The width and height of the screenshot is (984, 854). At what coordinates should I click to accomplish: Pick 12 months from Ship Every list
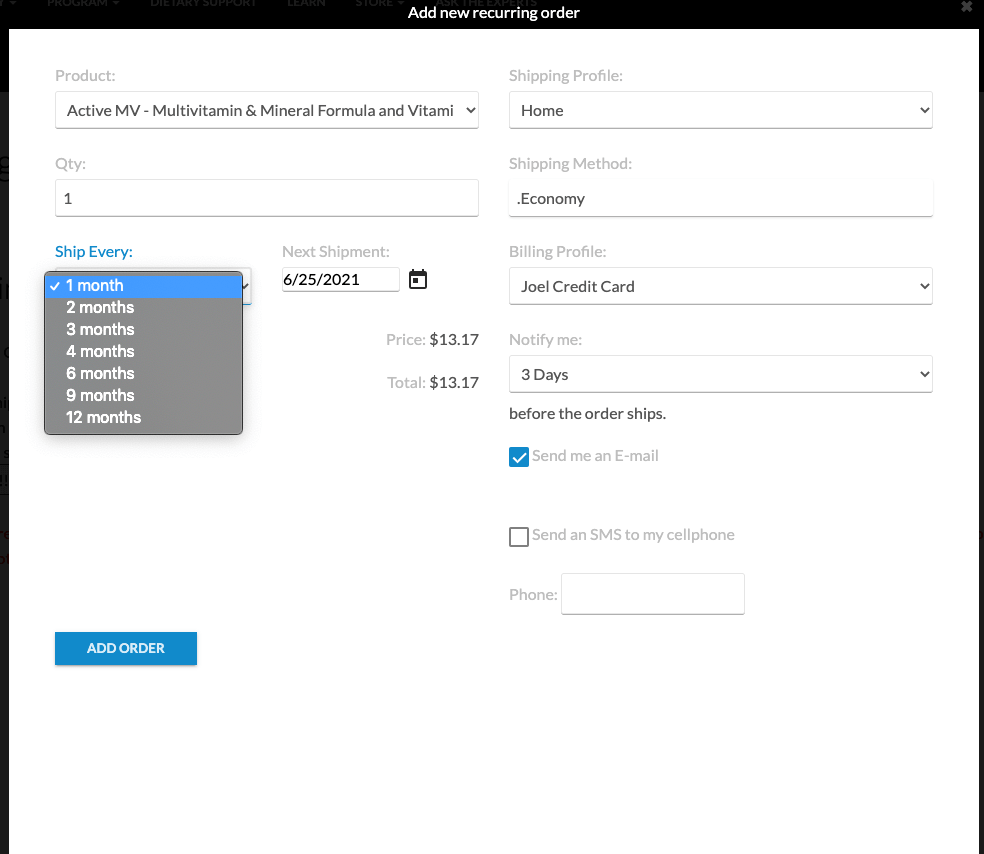click(x=144, y=418)
